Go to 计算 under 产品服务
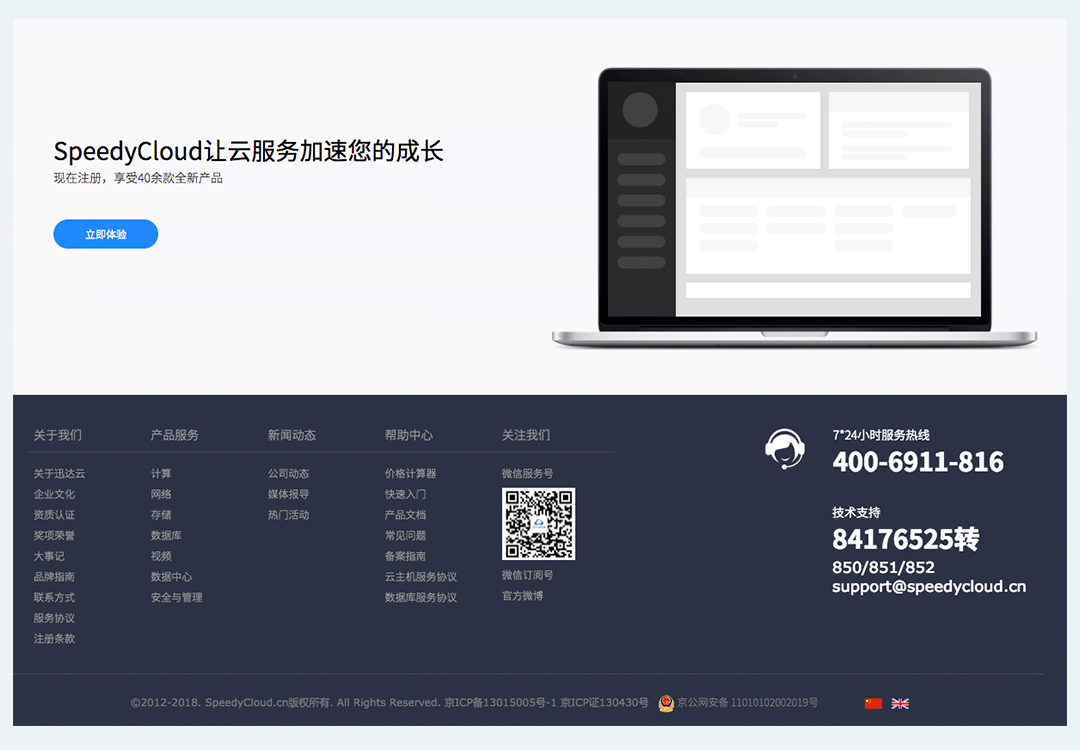 click(x=161, y=474)
